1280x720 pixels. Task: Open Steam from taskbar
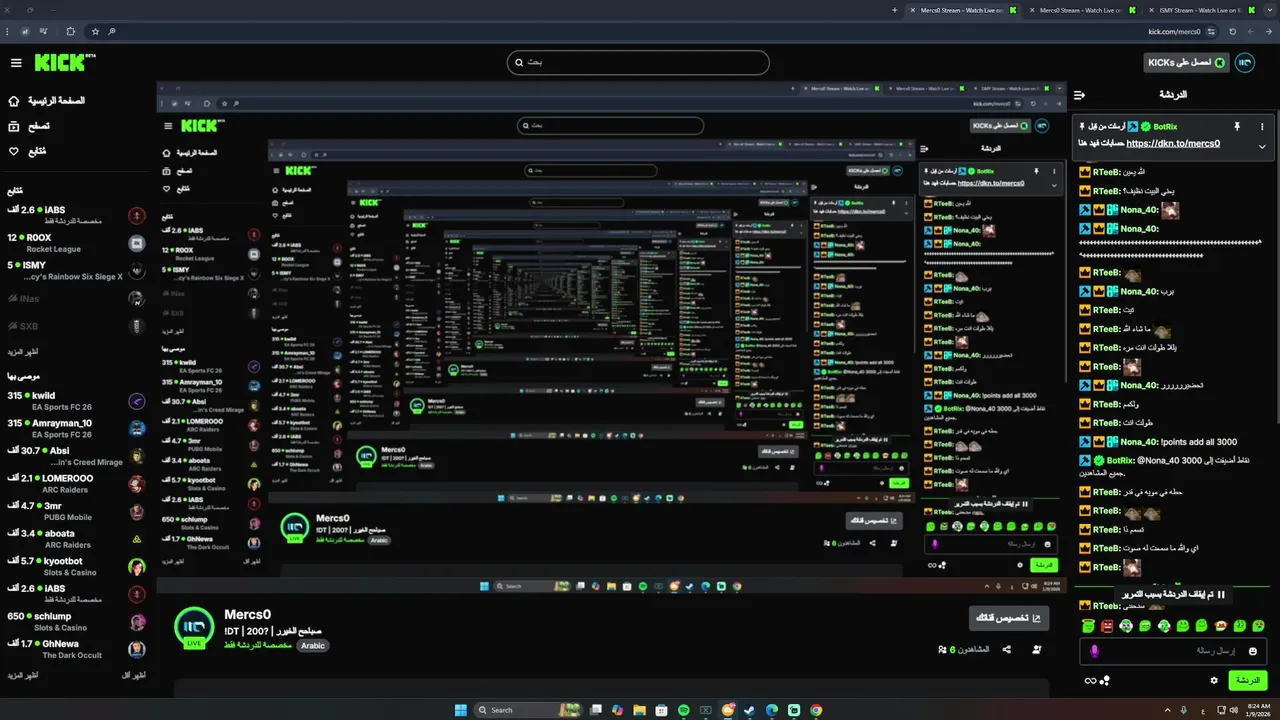click(750, 710)
